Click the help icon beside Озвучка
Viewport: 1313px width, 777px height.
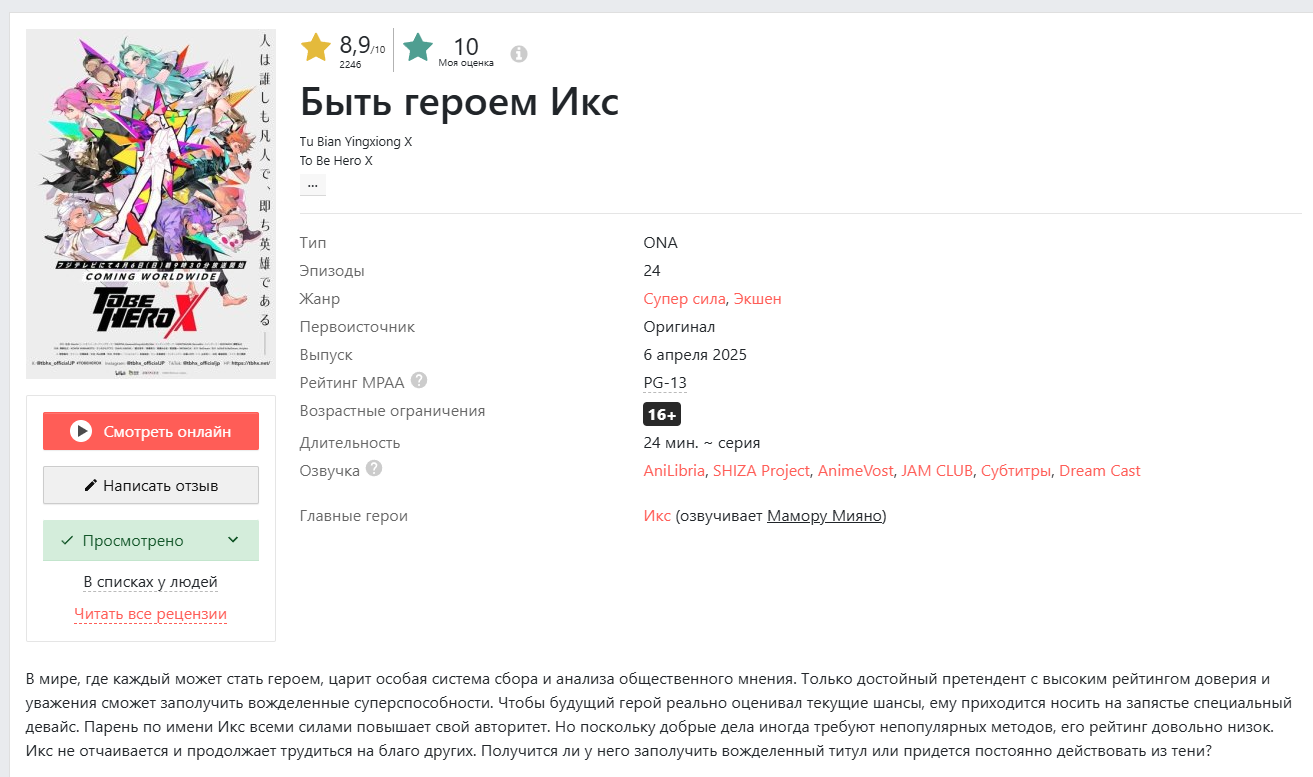click(374, 468)
